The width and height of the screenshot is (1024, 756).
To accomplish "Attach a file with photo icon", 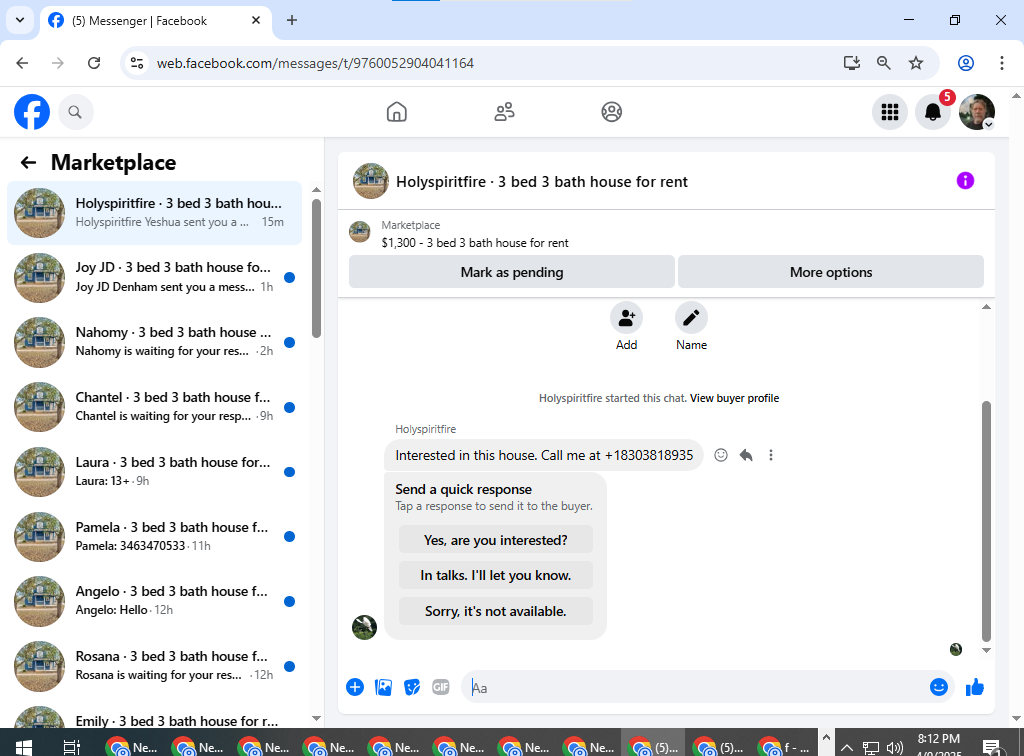I will pos(383,687).
